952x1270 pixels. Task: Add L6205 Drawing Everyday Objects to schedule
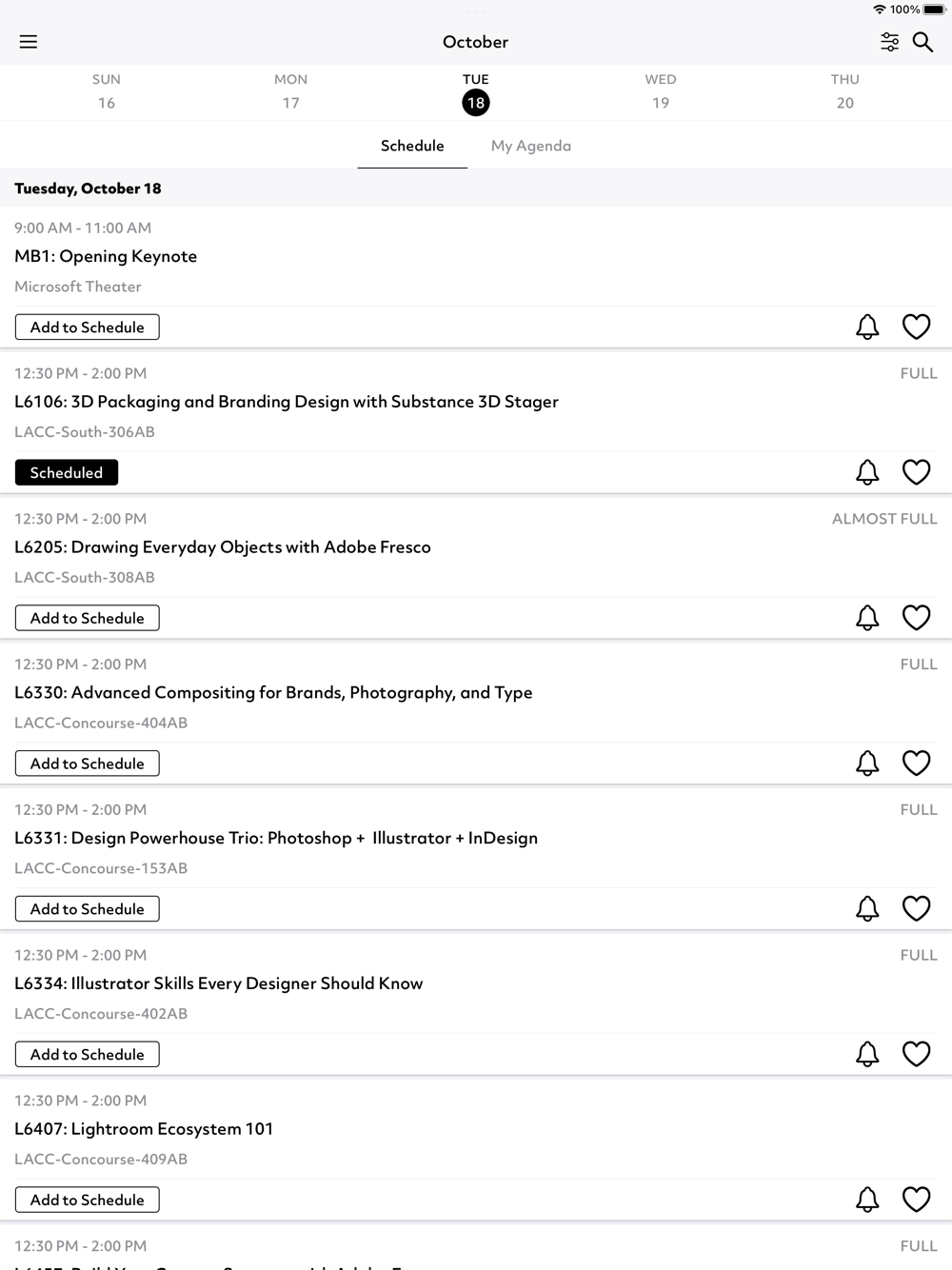tap(88, 618)
